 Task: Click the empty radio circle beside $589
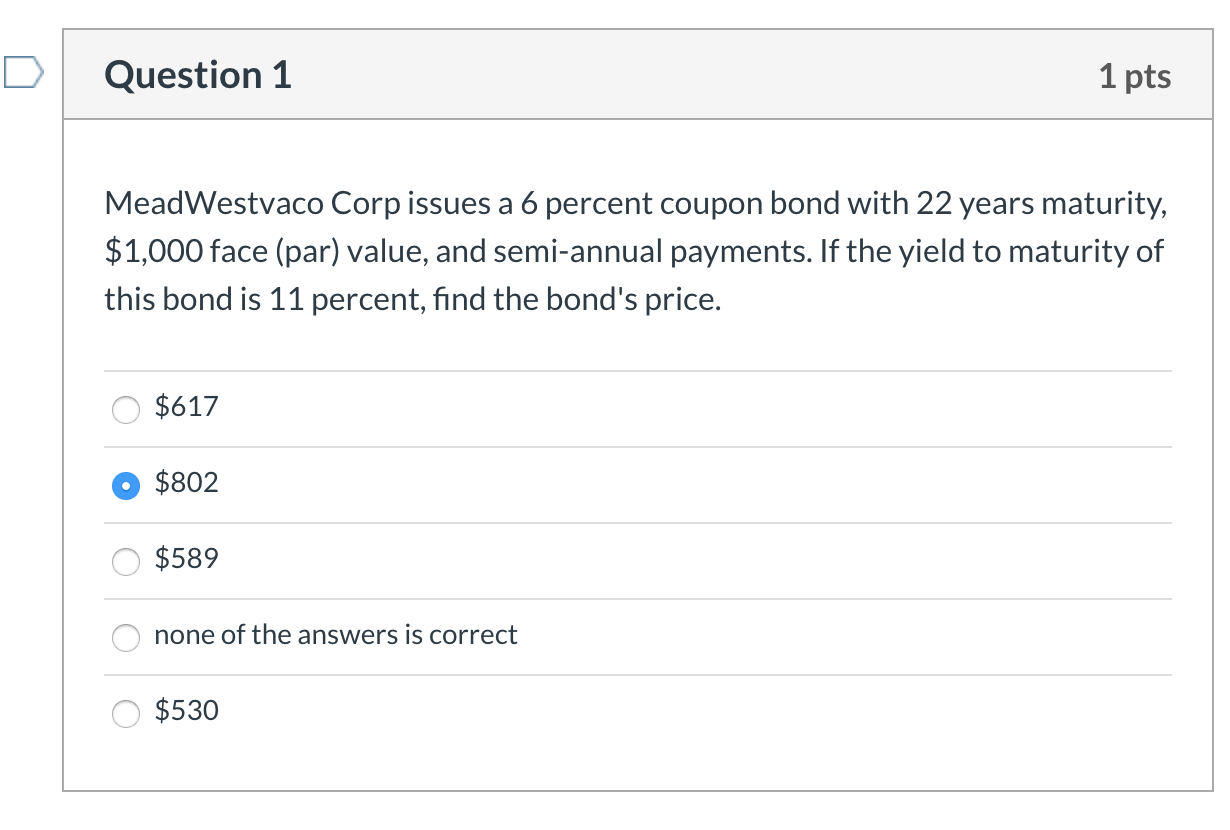(125, 561)
